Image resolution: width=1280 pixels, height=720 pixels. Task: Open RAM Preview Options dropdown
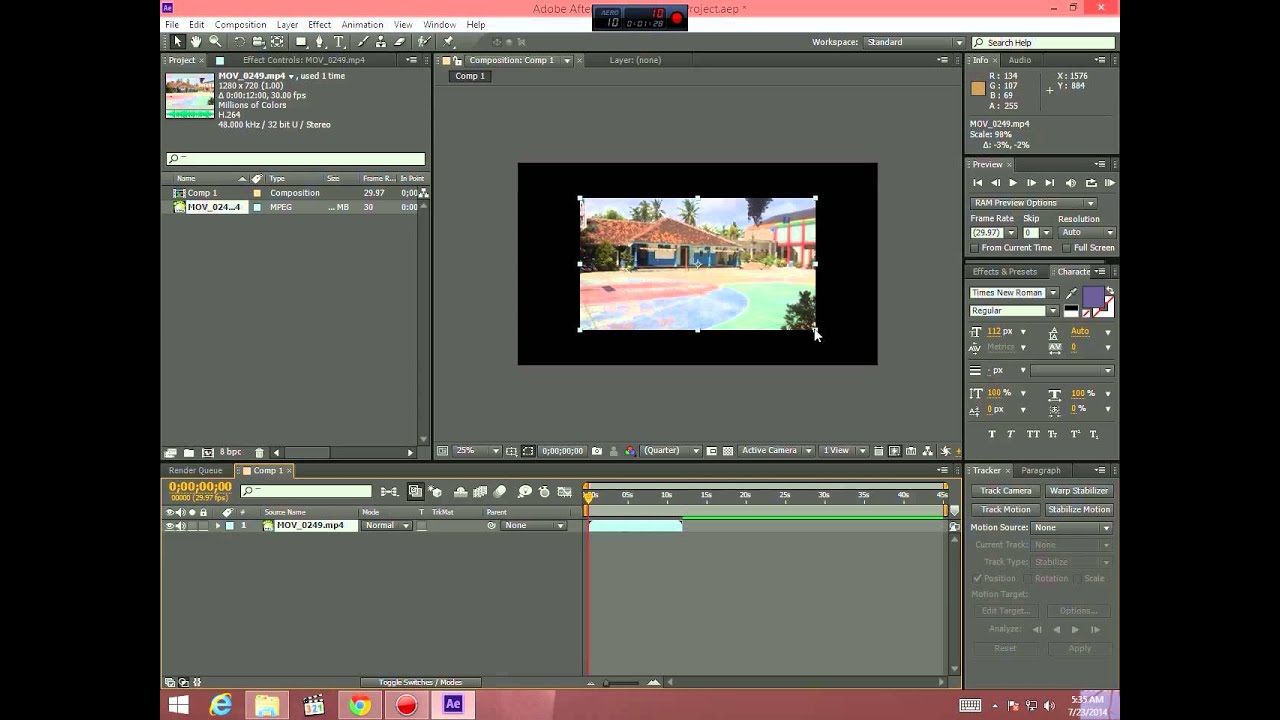coord(1034,203)
